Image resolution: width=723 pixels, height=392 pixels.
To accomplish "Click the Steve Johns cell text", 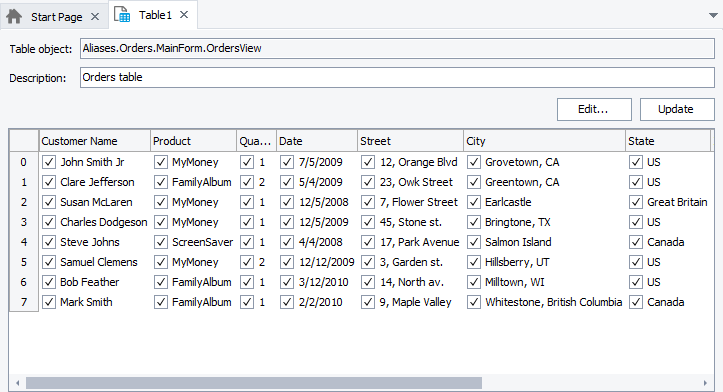I will pyautogui.click(x=90, y=242).
